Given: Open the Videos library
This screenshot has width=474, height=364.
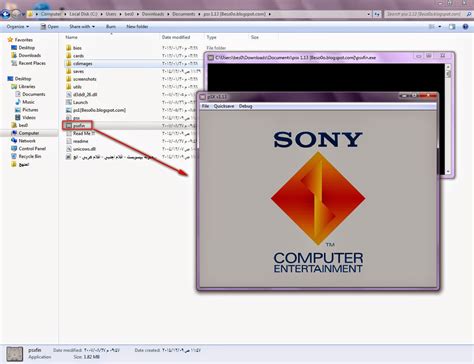Looking at the screenshot, I should click(26, 117).
